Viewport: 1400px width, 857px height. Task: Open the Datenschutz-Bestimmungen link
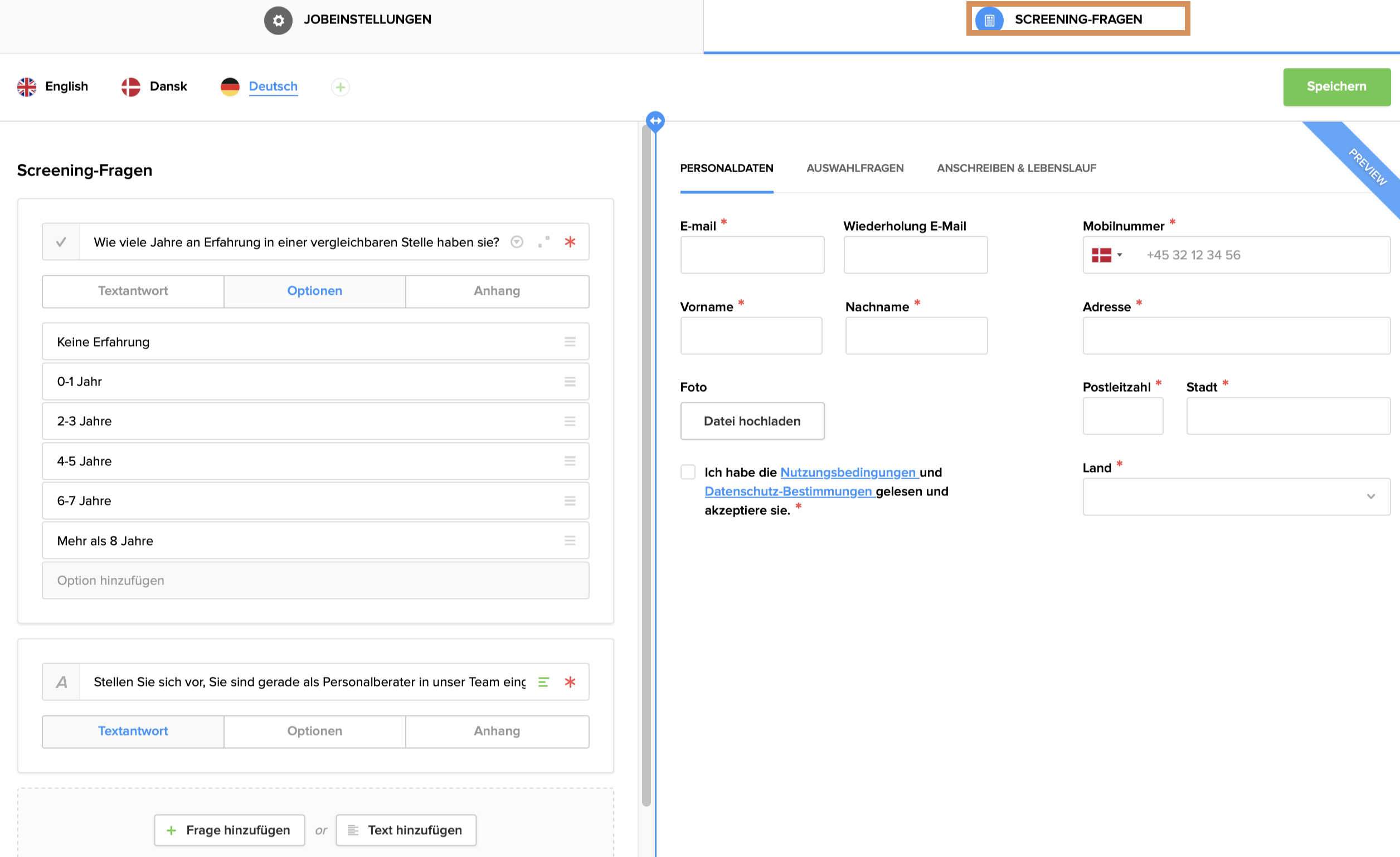[x=787, y=491]
